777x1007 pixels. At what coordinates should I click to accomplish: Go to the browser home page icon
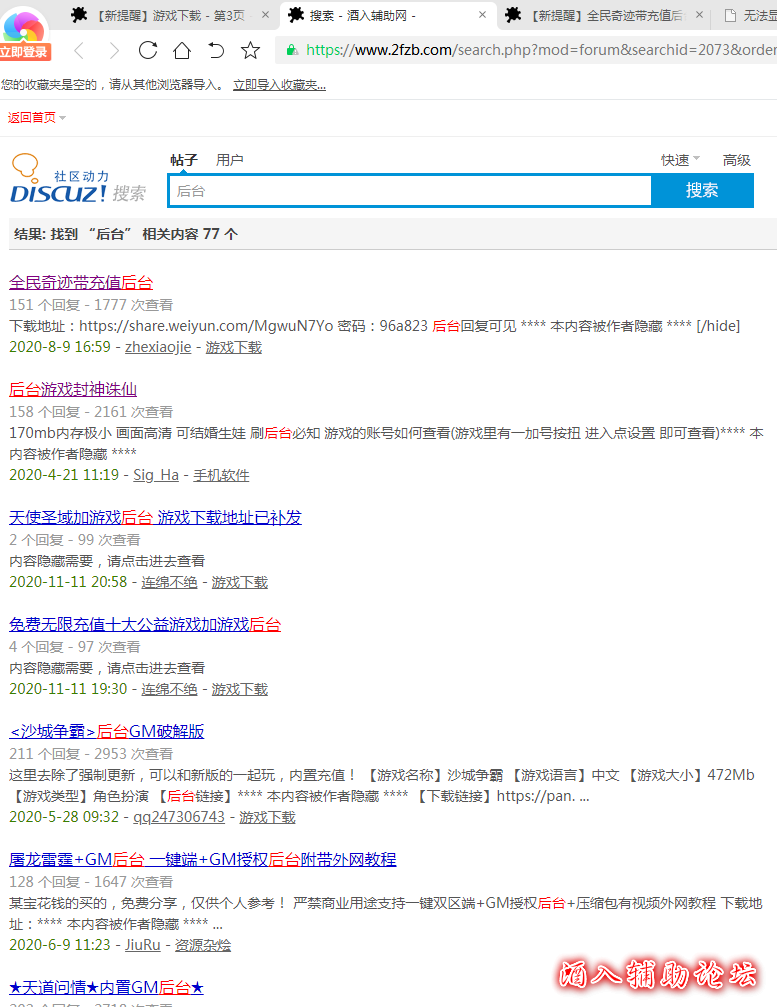point(182,51)
